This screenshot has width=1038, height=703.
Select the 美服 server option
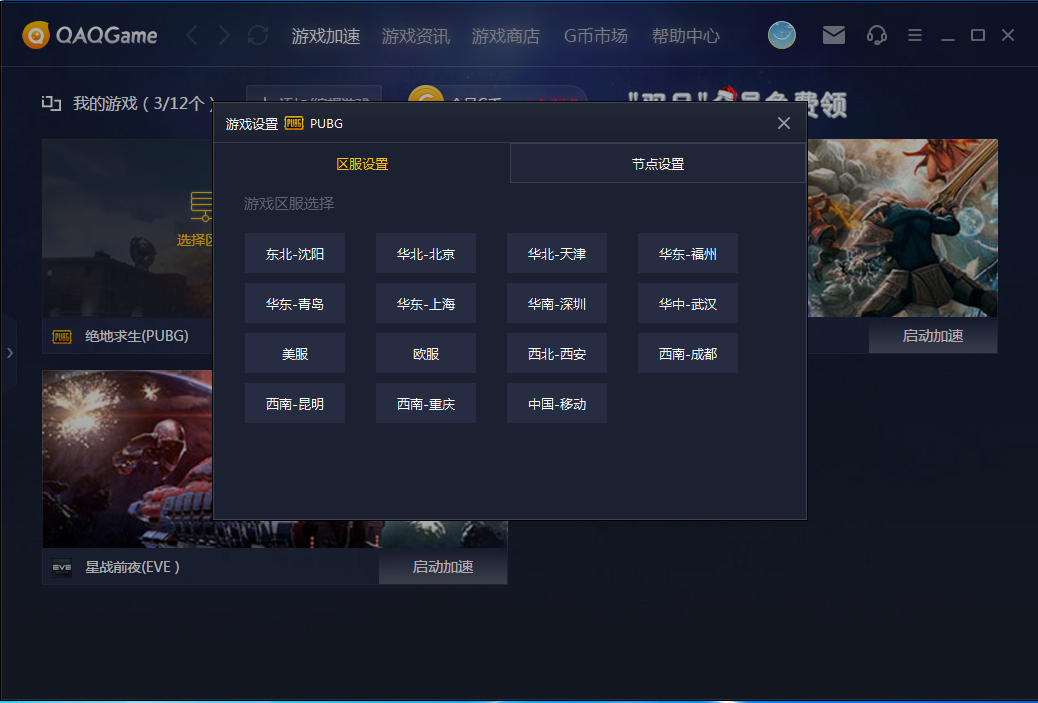coord(295,354)
